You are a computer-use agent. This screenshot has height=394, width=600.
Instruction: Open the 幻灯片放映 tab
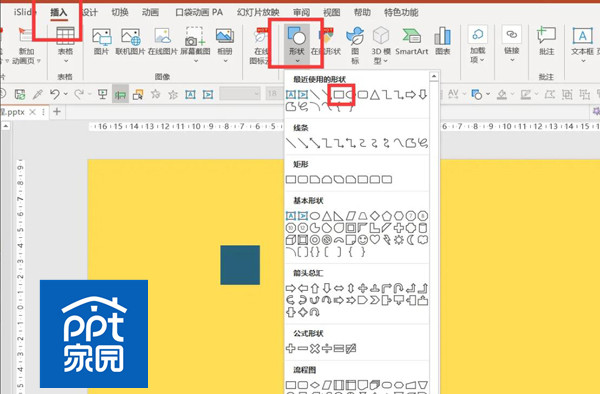pyautogui.click(x=258, y=12)
